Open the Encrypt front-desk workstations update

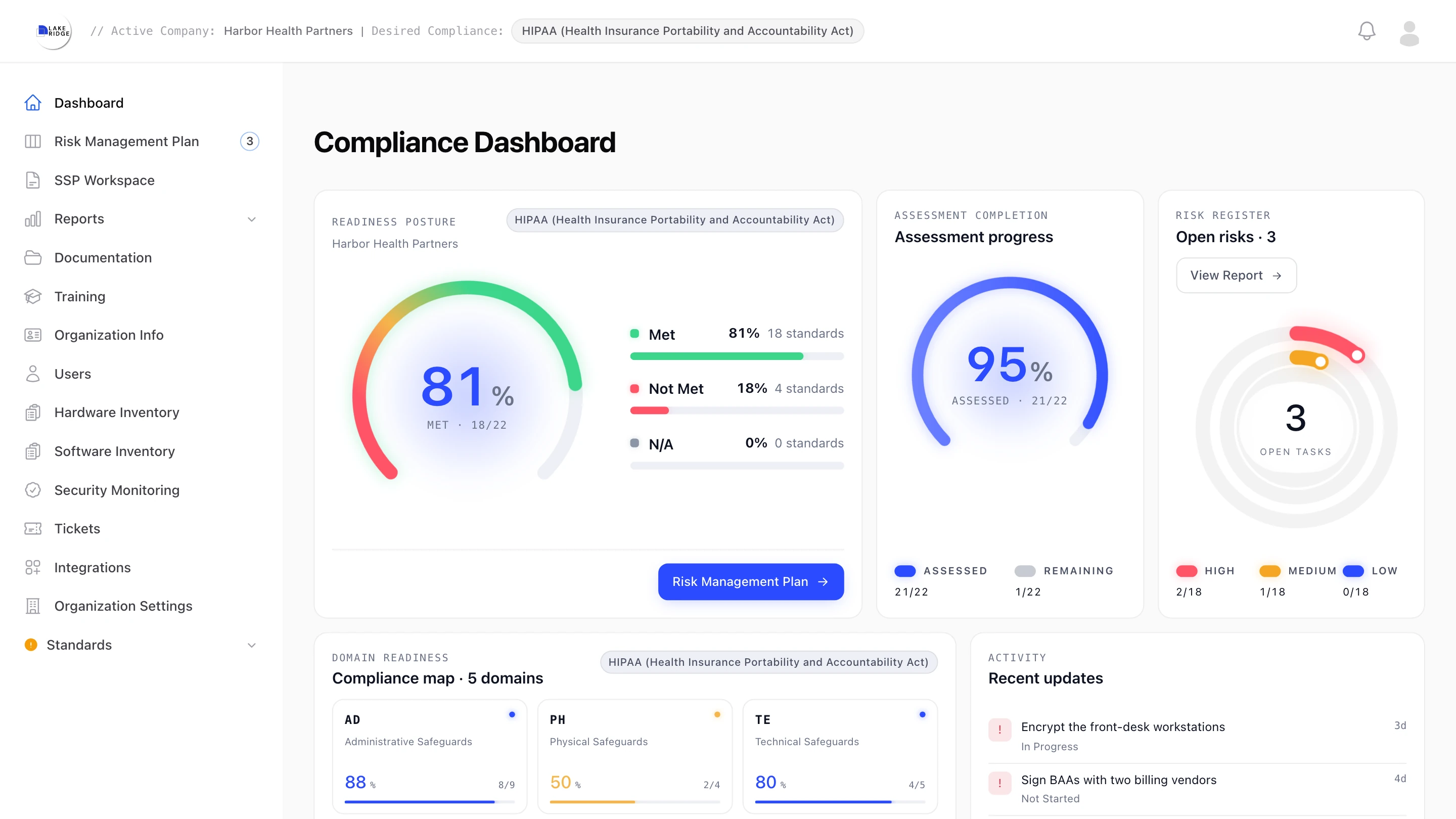point(1197,736)
